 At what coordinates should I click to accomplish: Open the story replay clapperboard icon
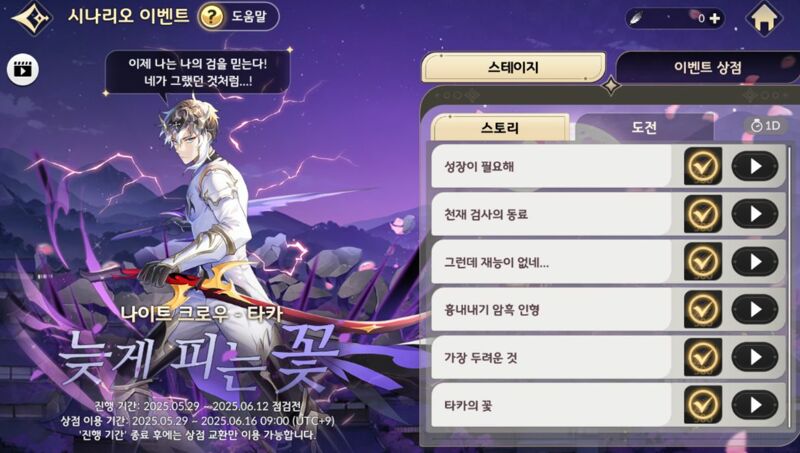coord(23,69)
